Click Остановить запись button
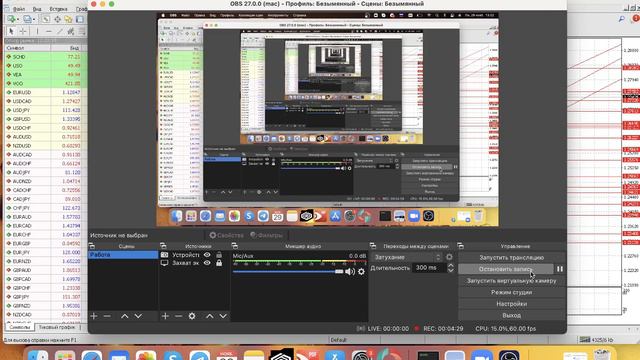The width and height of the screenshot is (640, 360). 506,269
